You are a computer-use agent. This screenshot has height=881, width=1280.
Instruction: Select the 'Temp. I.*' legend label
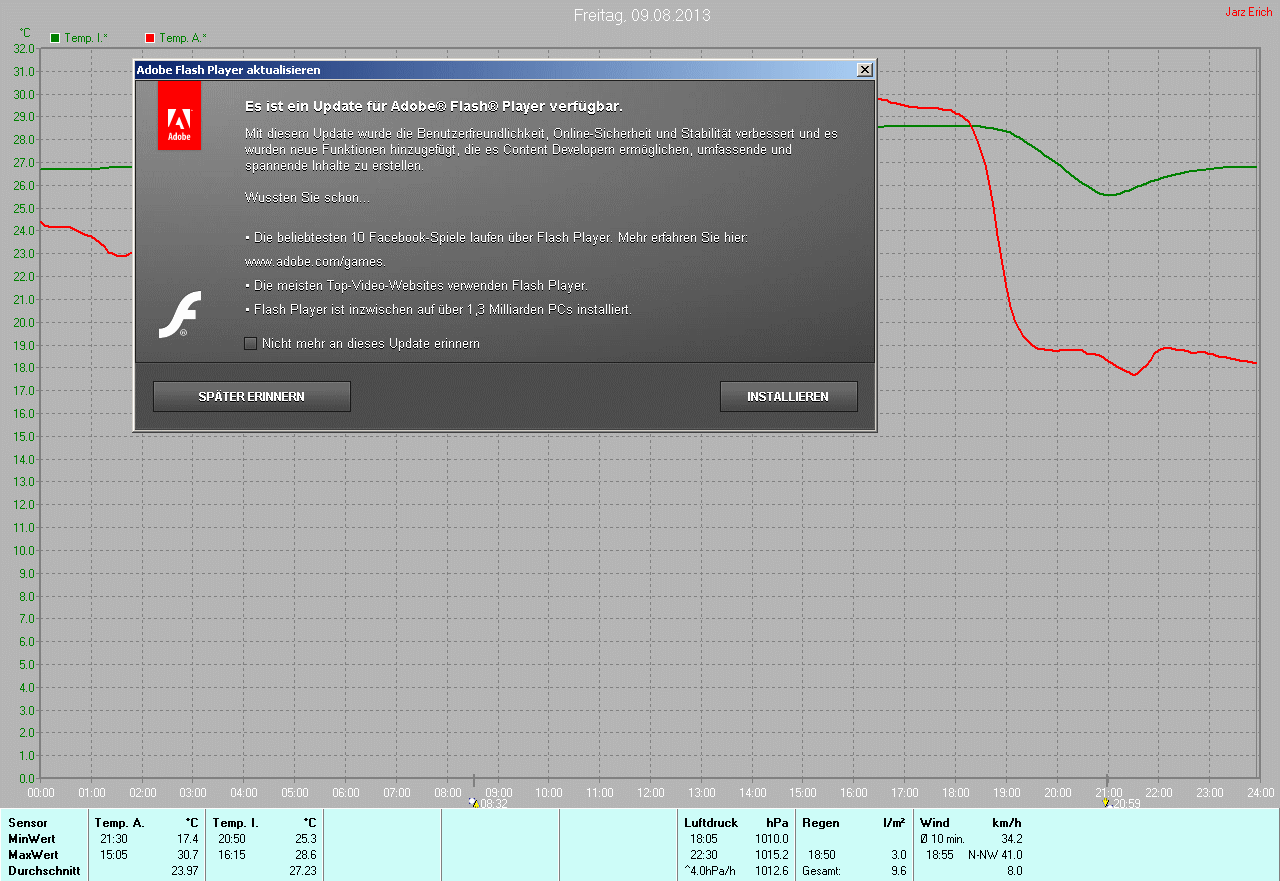point(86,38)
